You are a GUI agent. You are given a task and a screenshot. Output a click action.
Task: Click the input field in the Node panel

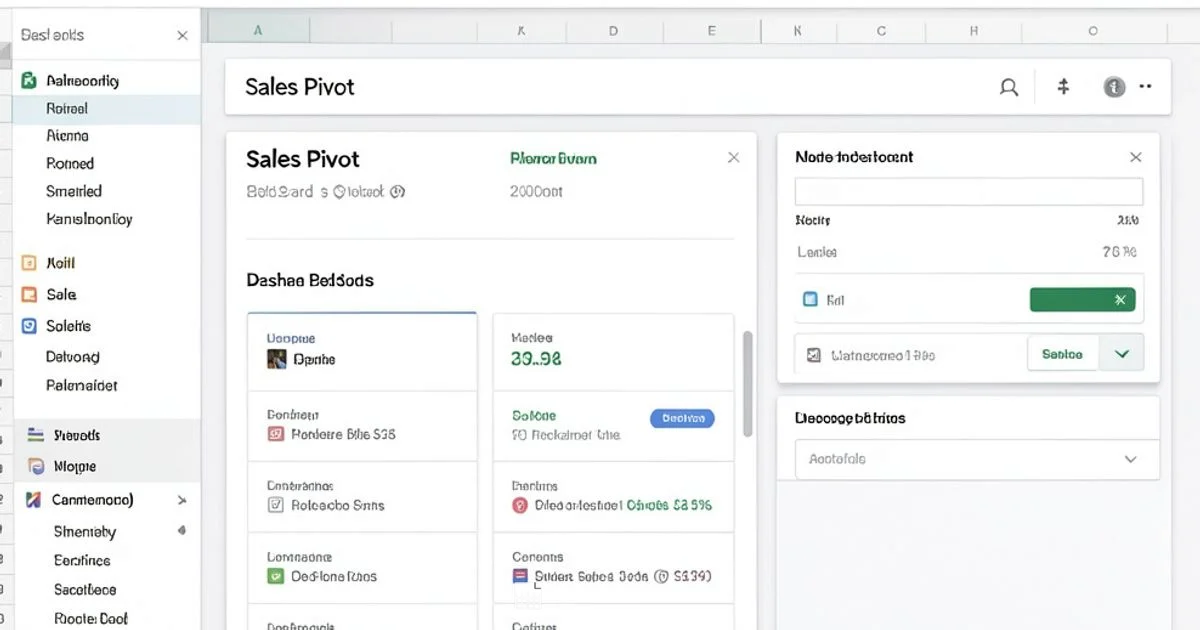pyautogui.click(x=968, y=191)
